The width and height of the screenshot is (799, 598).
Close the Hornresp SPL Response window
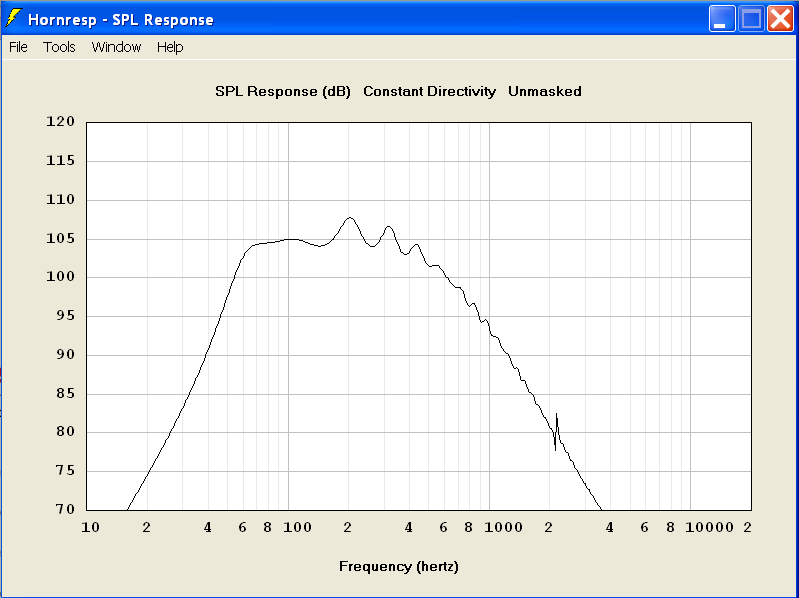(780, 19)
